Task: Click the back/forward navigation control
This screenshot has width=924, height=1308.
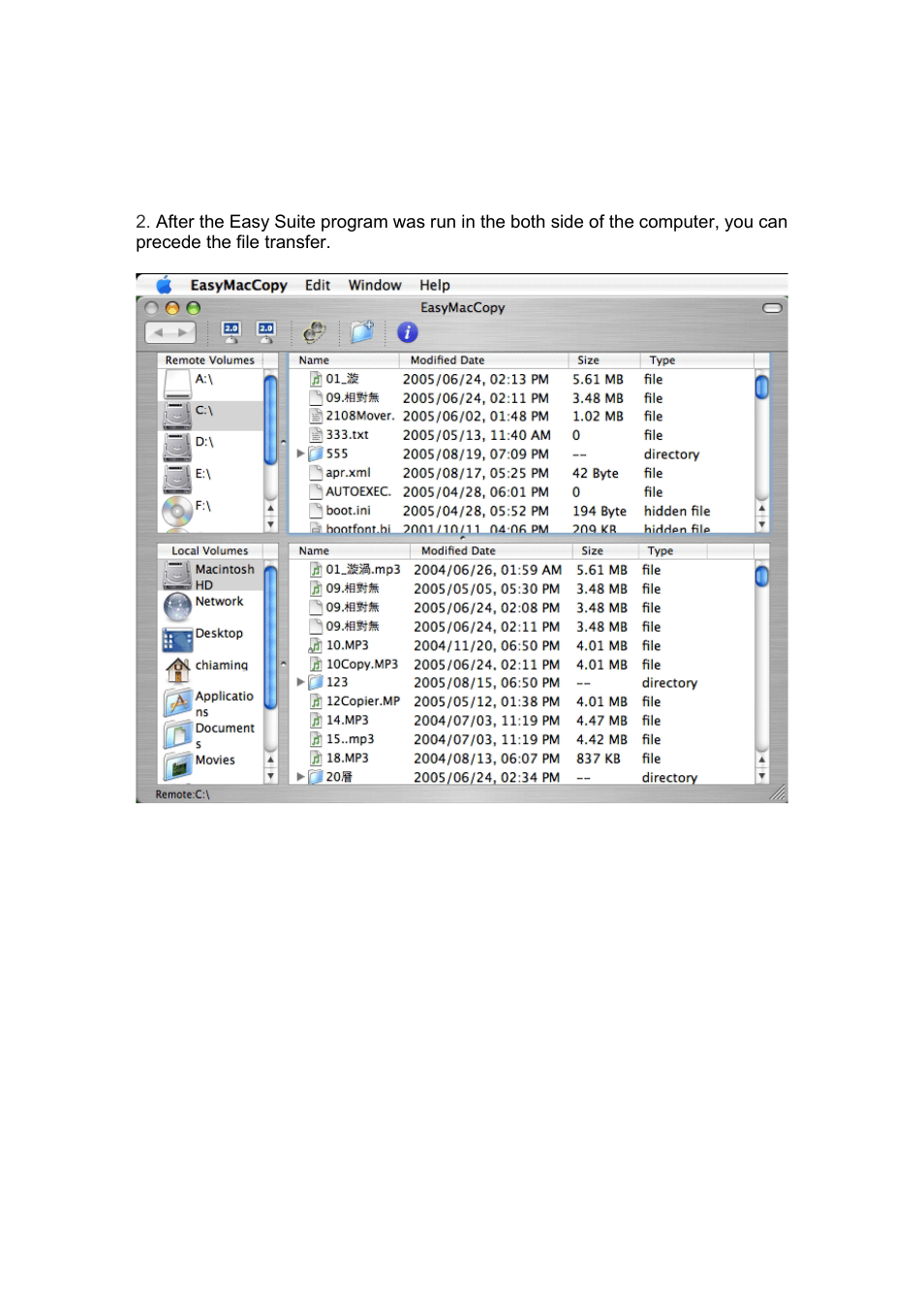Action: tap(170, 332)
